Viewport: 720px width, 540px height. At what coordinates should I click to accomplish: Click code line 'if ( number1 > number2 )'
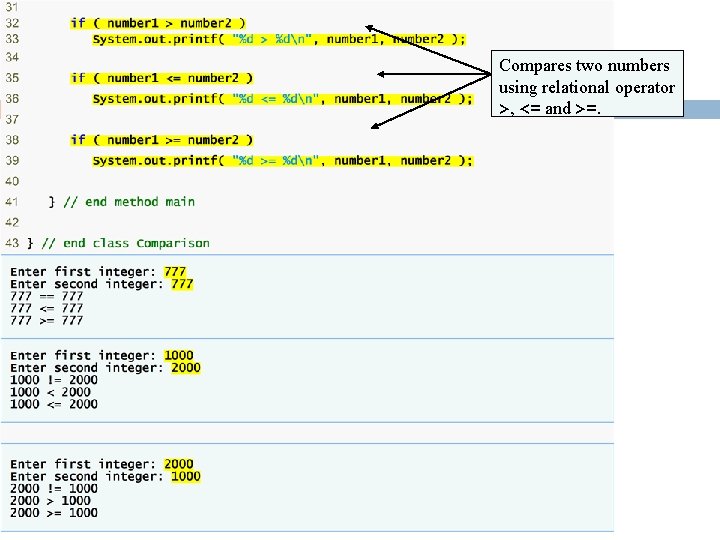click(158, 23)
